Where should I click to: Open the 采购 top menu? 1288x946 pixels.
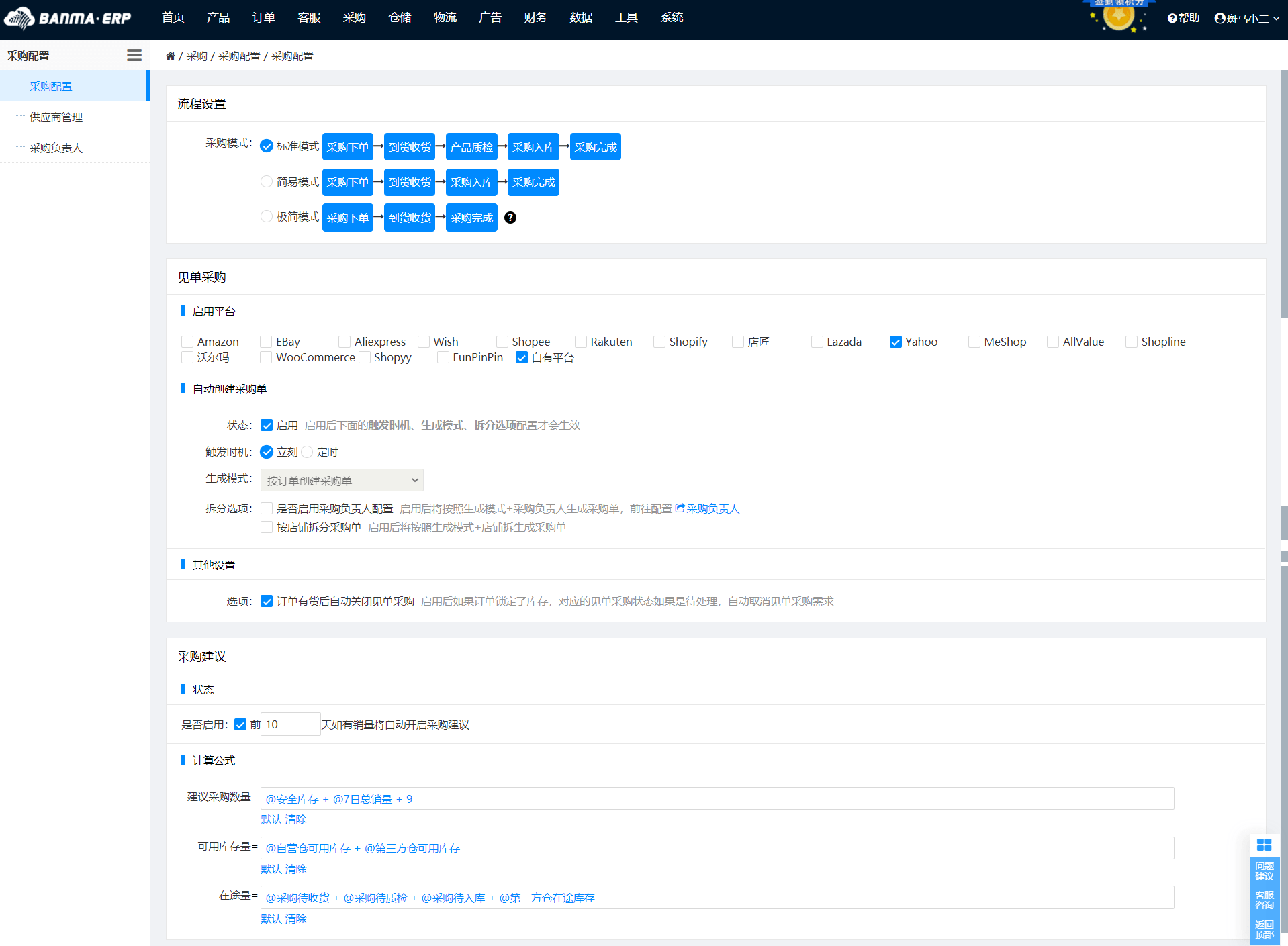tap(355, 17)
